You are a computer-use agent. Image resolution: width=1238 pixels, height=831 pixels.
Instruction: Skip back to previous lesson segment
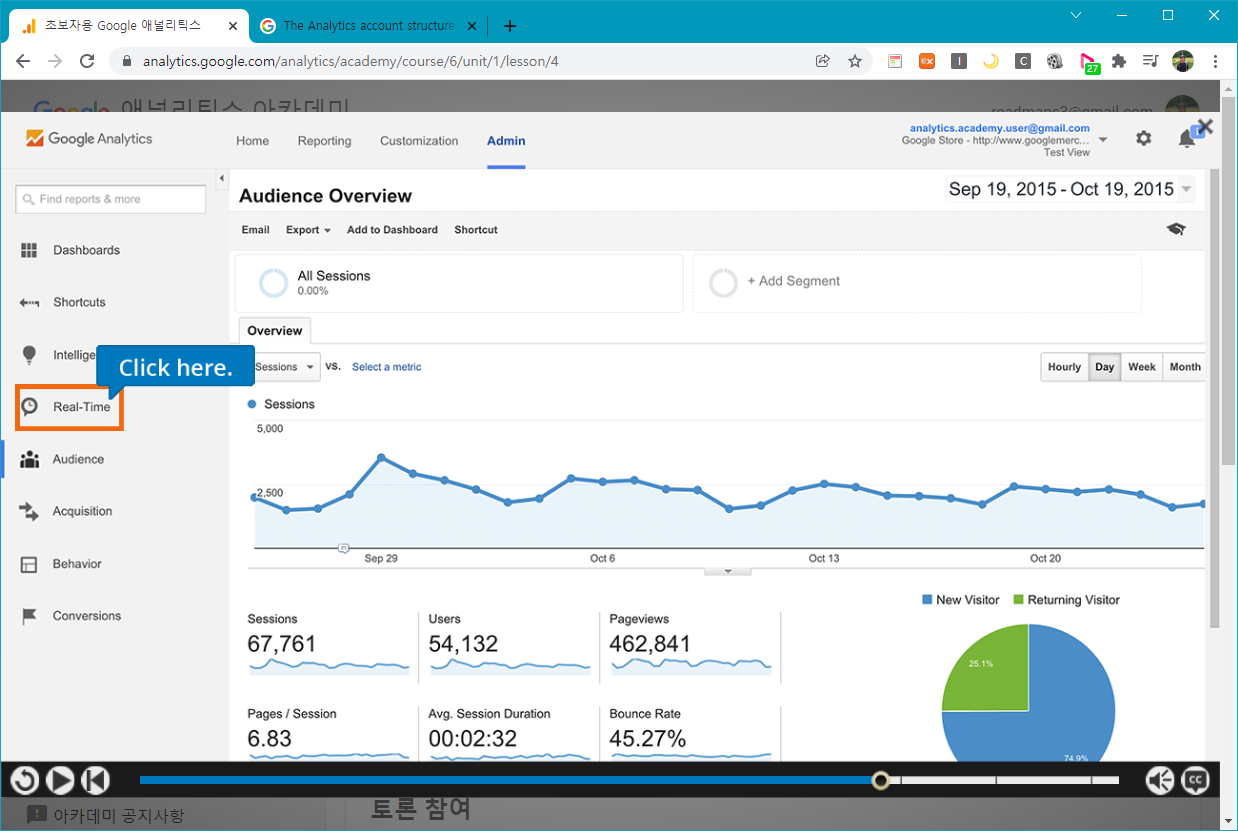click(x=95, y=780)
